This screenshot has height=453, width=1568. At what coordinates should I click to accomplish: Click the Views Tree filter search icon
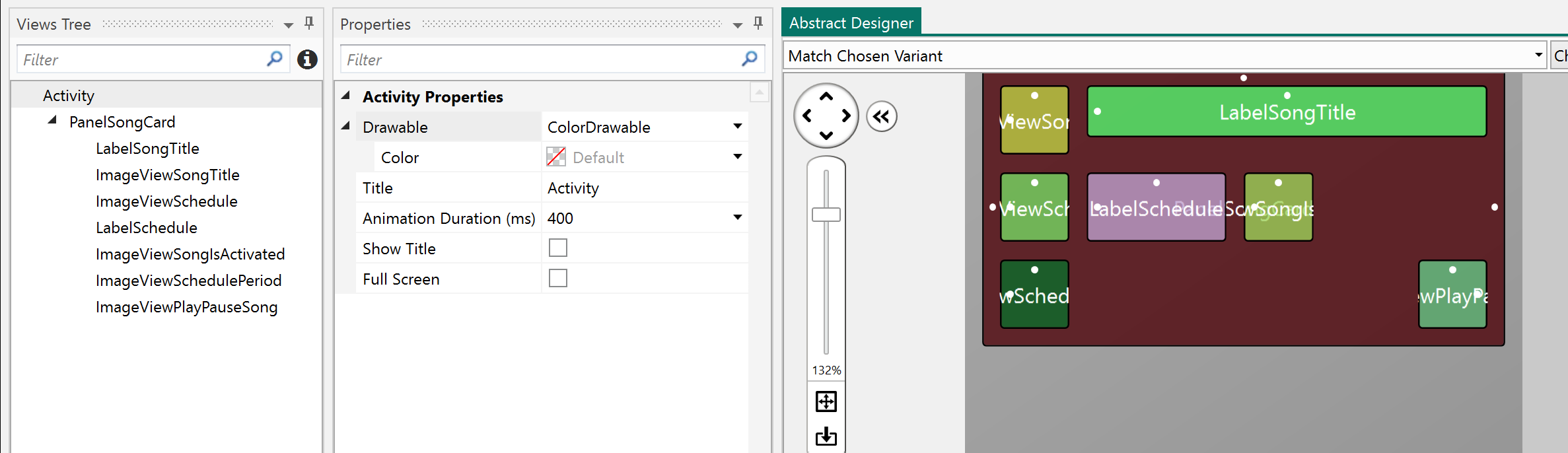click(x=275, y=59)
